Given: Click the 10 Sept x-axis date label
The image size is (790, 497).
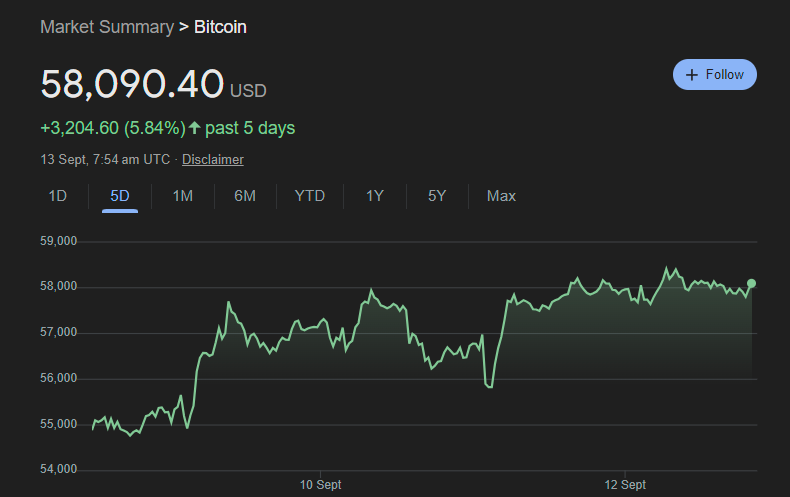Looking at the screenshot, I should click(x=321, y=485).
